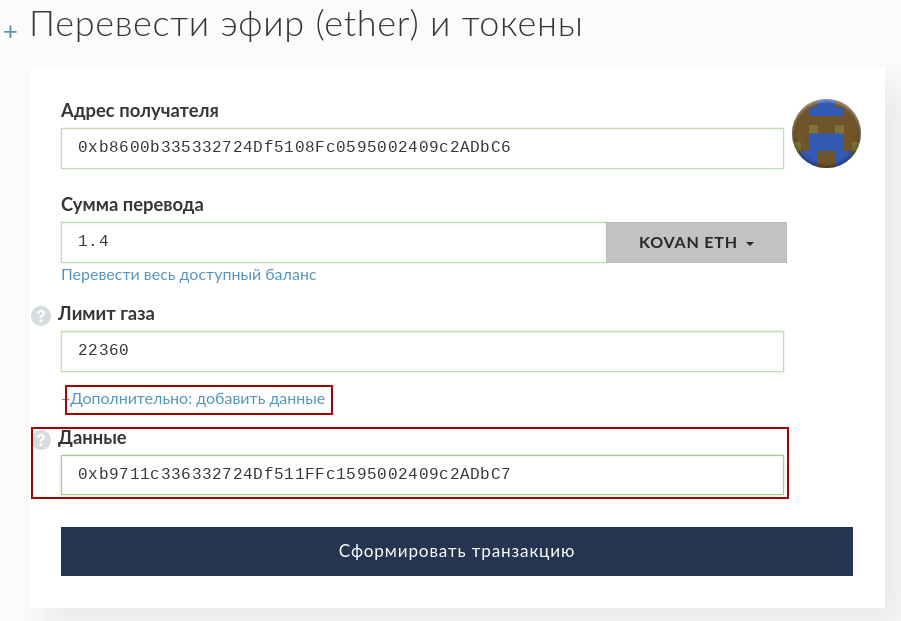901x621 pixels.
Task: Click the Данные label text
Action: [x=93, y=437]
